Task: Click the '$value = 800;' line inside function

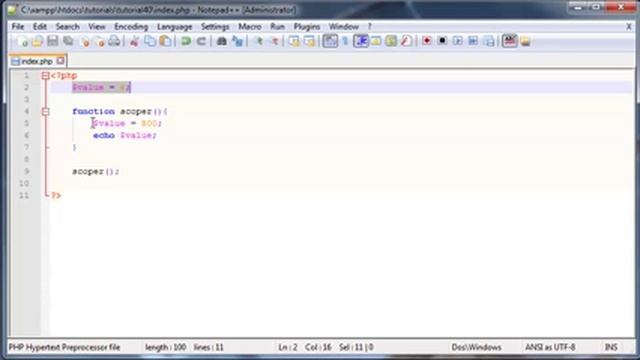Action: [x=127, y=123]
